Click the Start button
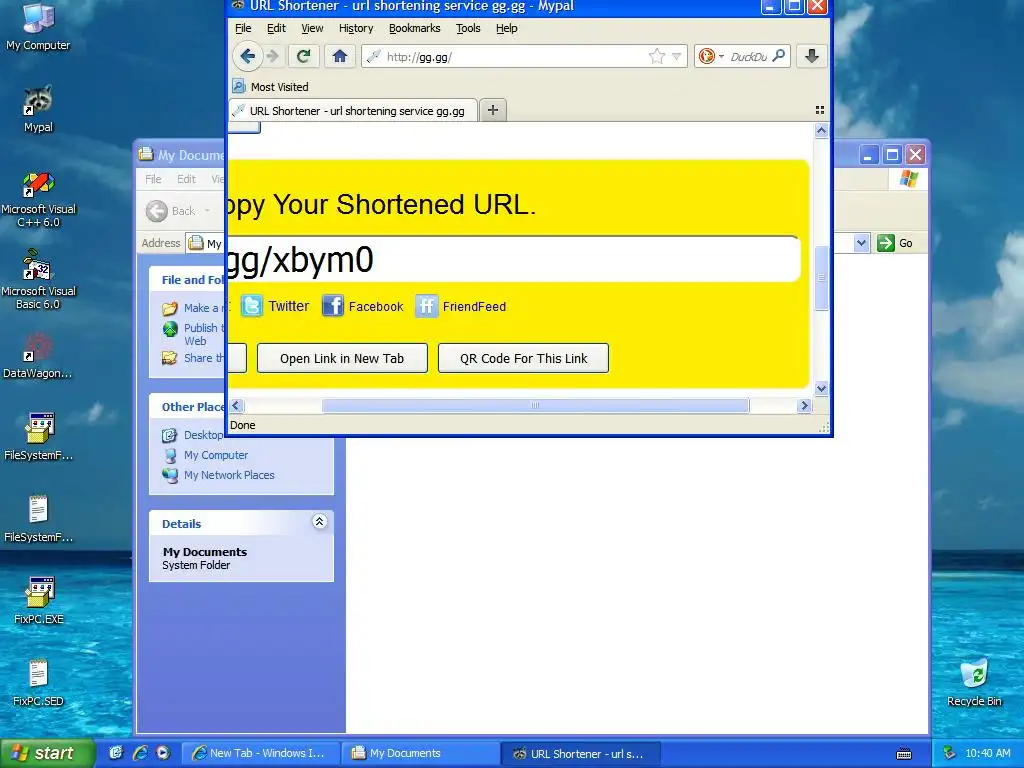This screenshot has width=1024, height=768. (x=47, y=753)
